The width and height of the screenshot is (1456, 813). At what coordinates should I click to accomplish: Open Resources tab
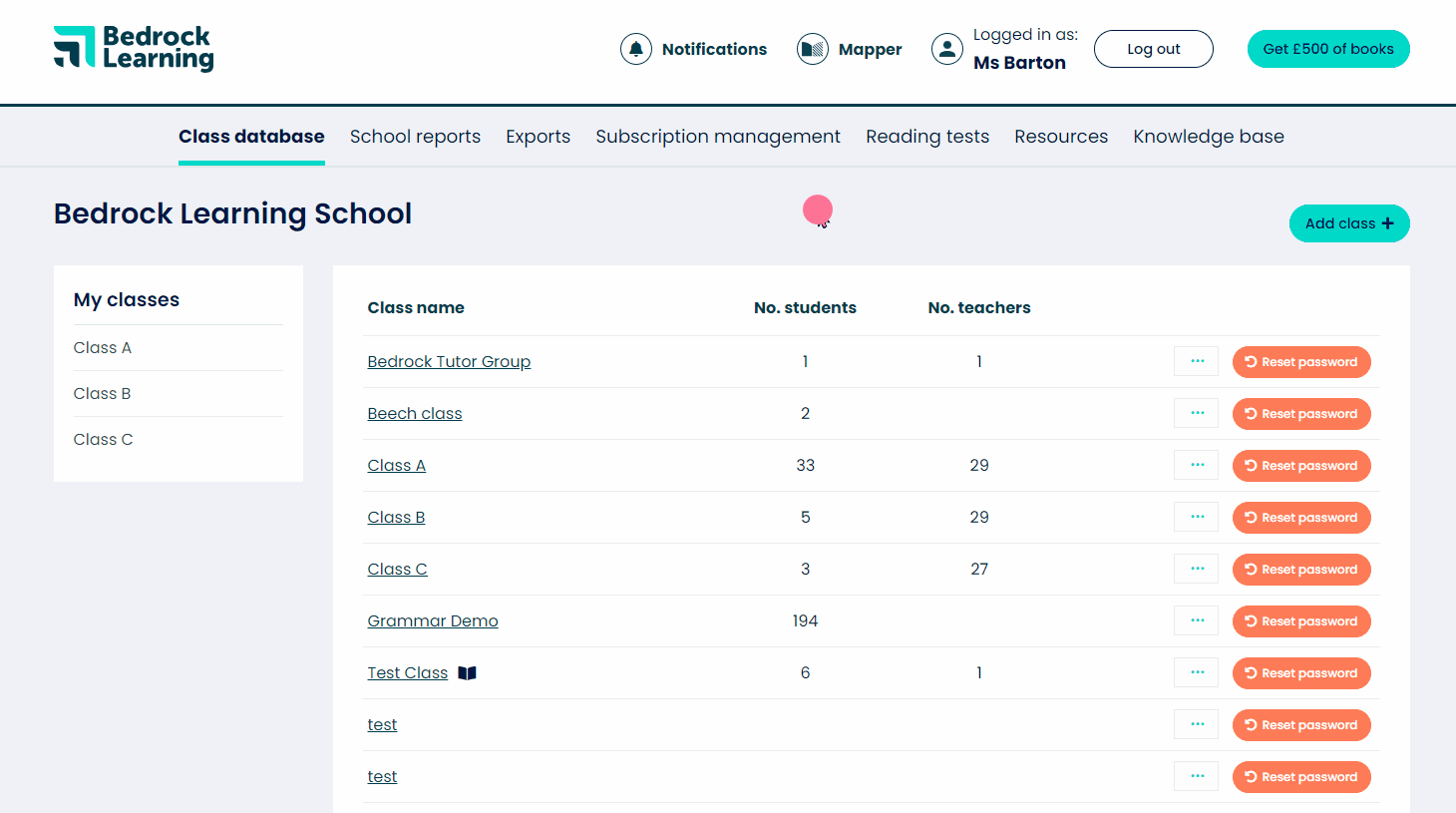(x=1061, y=137)
